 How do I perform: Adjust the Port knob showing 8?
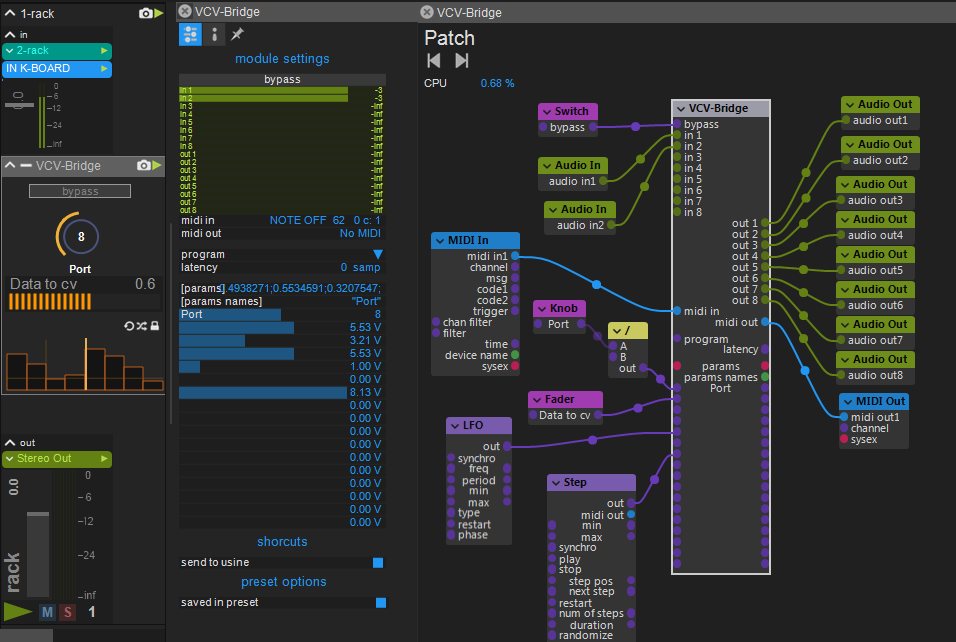(79, 236)
